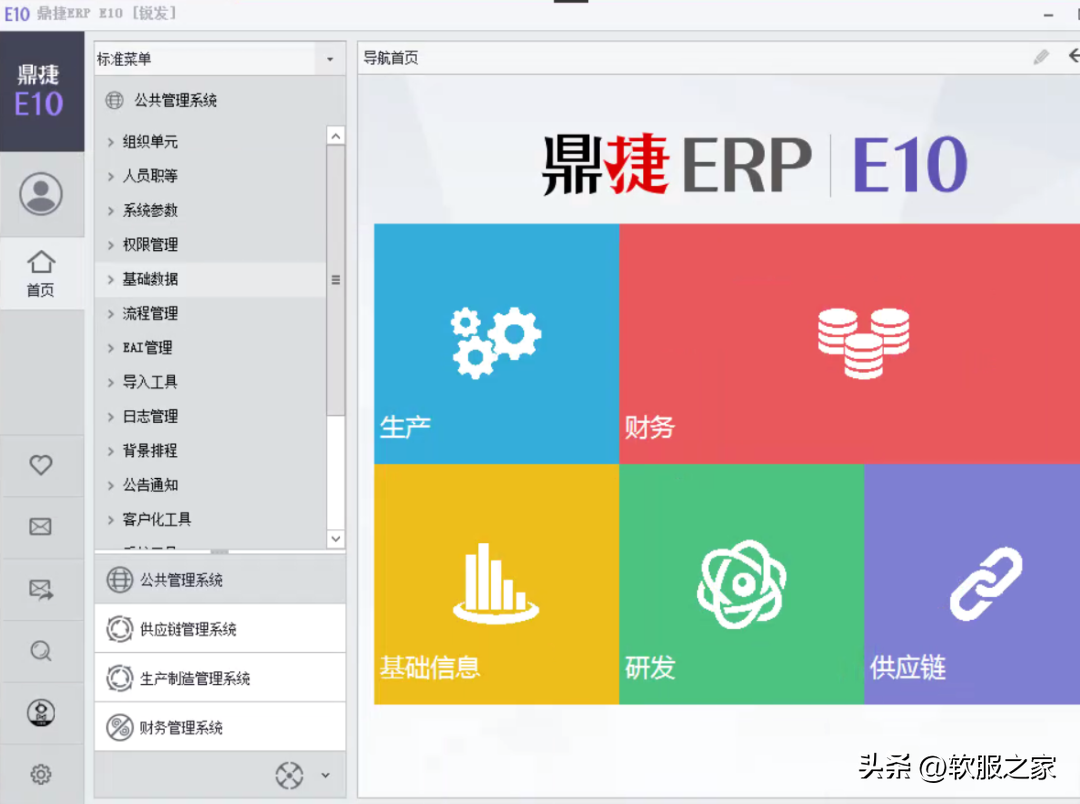Expand the 系统参数 tree node
The height and width of the screenshot is (804, 1080).
(x=110, y=211)
